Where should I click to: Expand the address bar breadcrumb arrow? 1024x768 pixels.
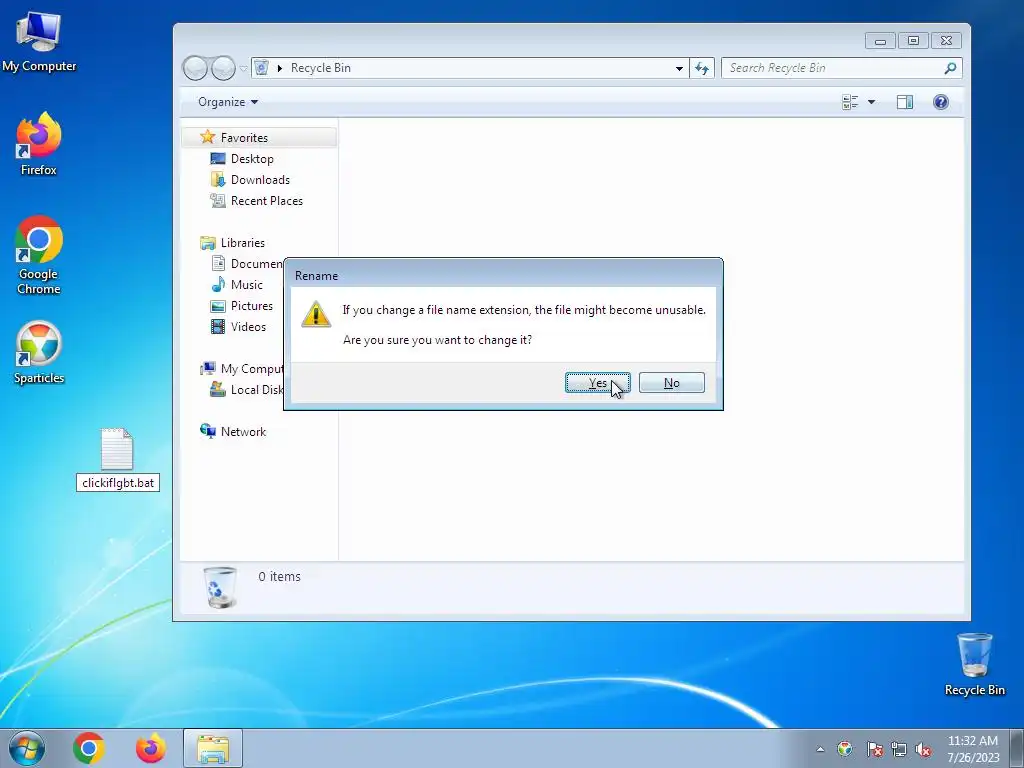280,68
